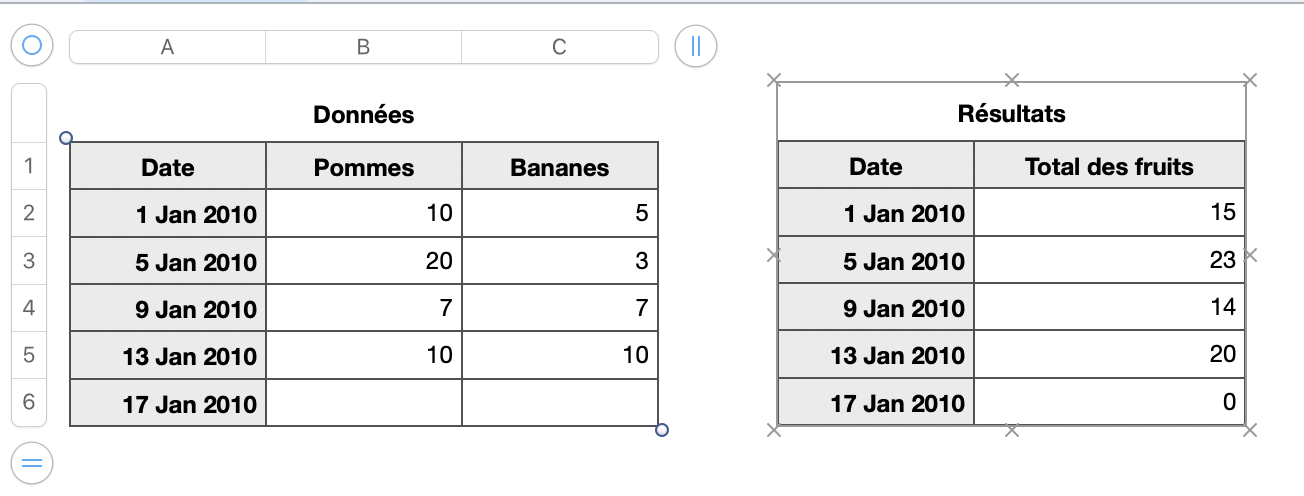Click empty Bananes cell for 17 Jan 2010
Image resolution: width=1304 pixels, height=496 pixels.
click(559, 403)
